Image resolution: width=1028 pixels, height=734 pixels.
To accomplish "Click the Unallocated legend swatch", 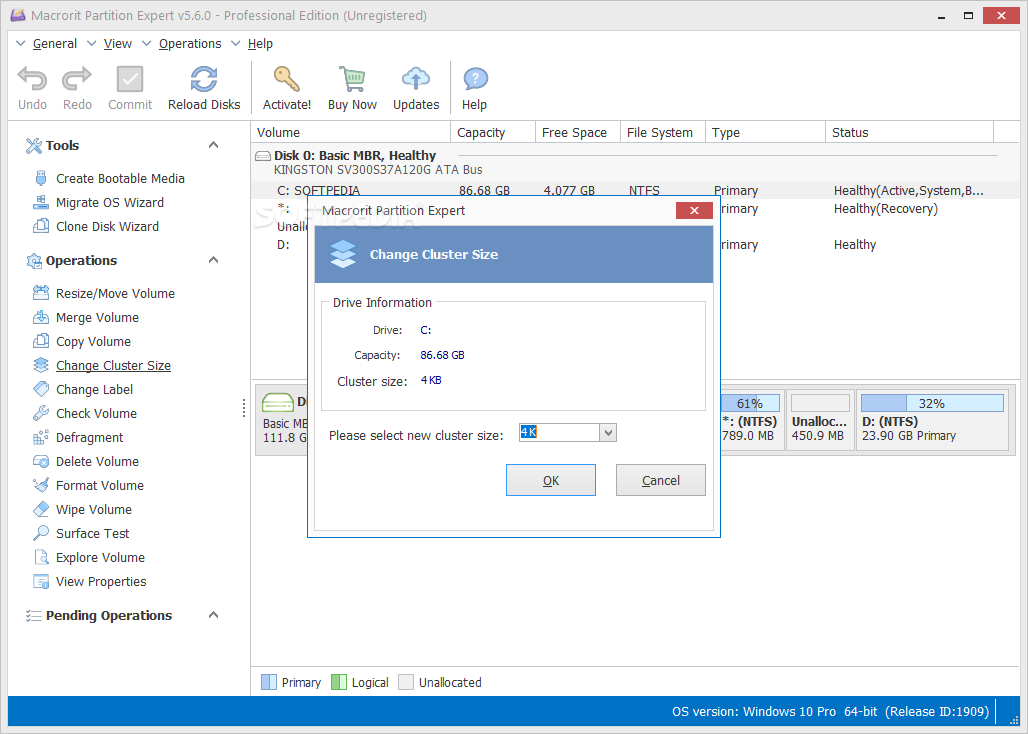I will coord(406,682).
